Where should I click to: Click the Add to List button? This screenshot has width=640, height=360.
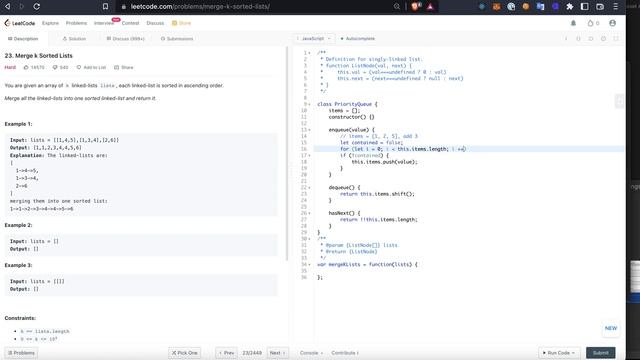click(x=91, y=67)
